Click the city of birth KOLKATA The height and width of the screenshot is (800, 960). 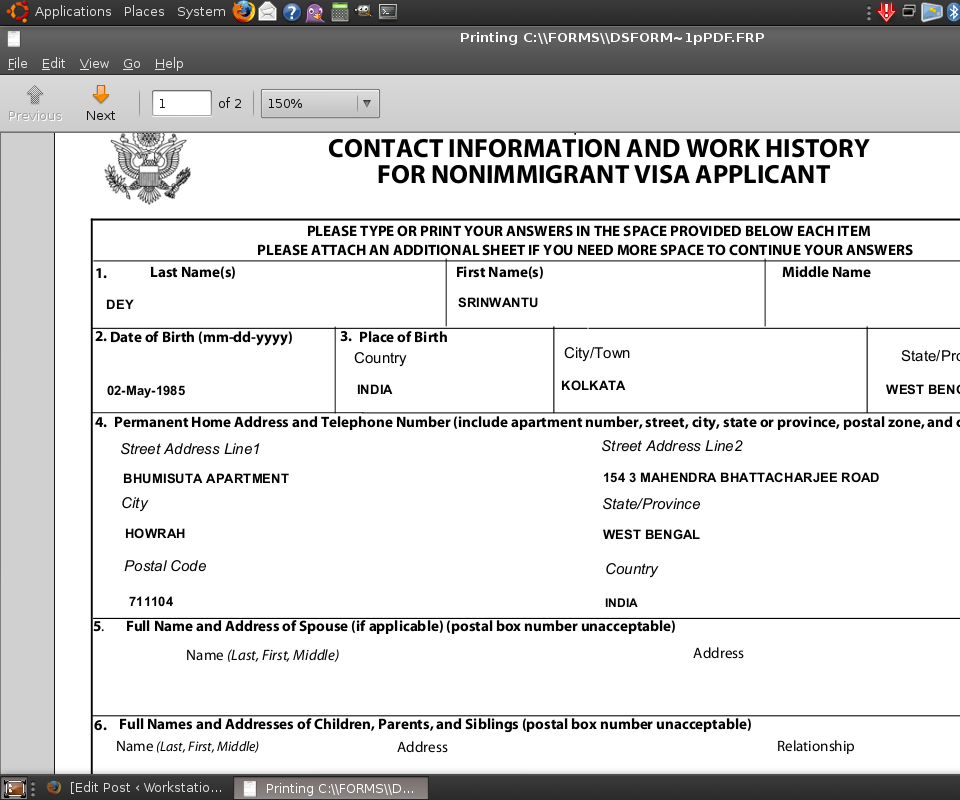(x=593, y=386)
